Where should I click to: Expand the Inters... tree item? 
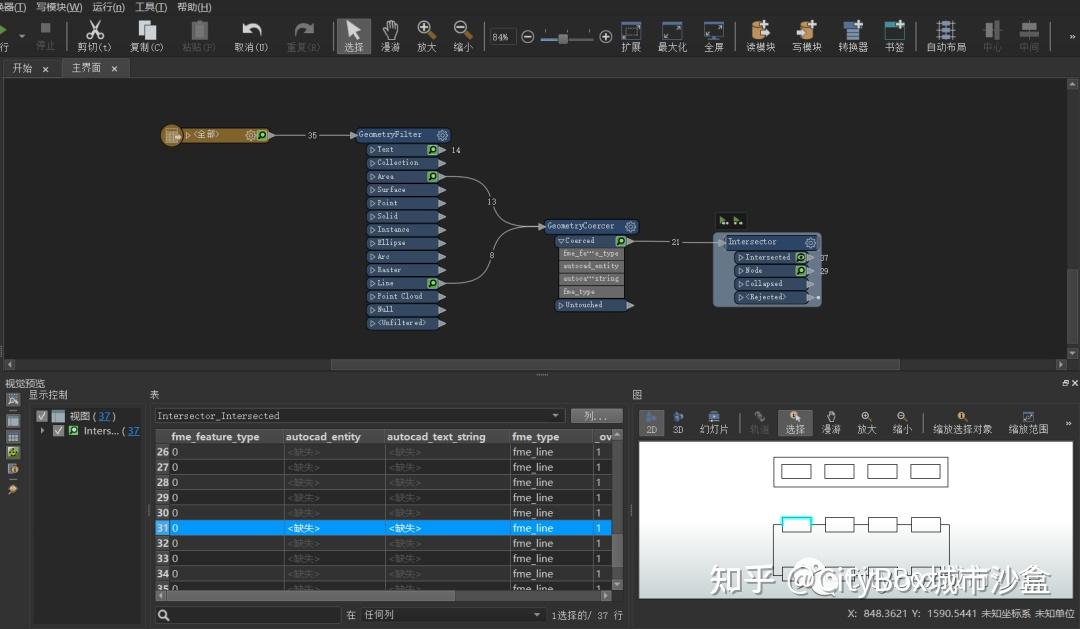43,431
